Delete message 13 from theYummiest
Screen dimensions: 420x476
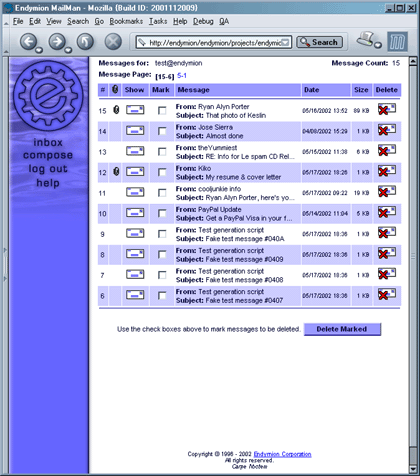(x=387, y=150)
